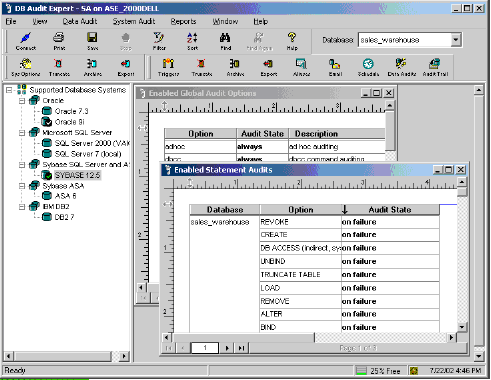Click the Save toolbar icon

[92, 41]
